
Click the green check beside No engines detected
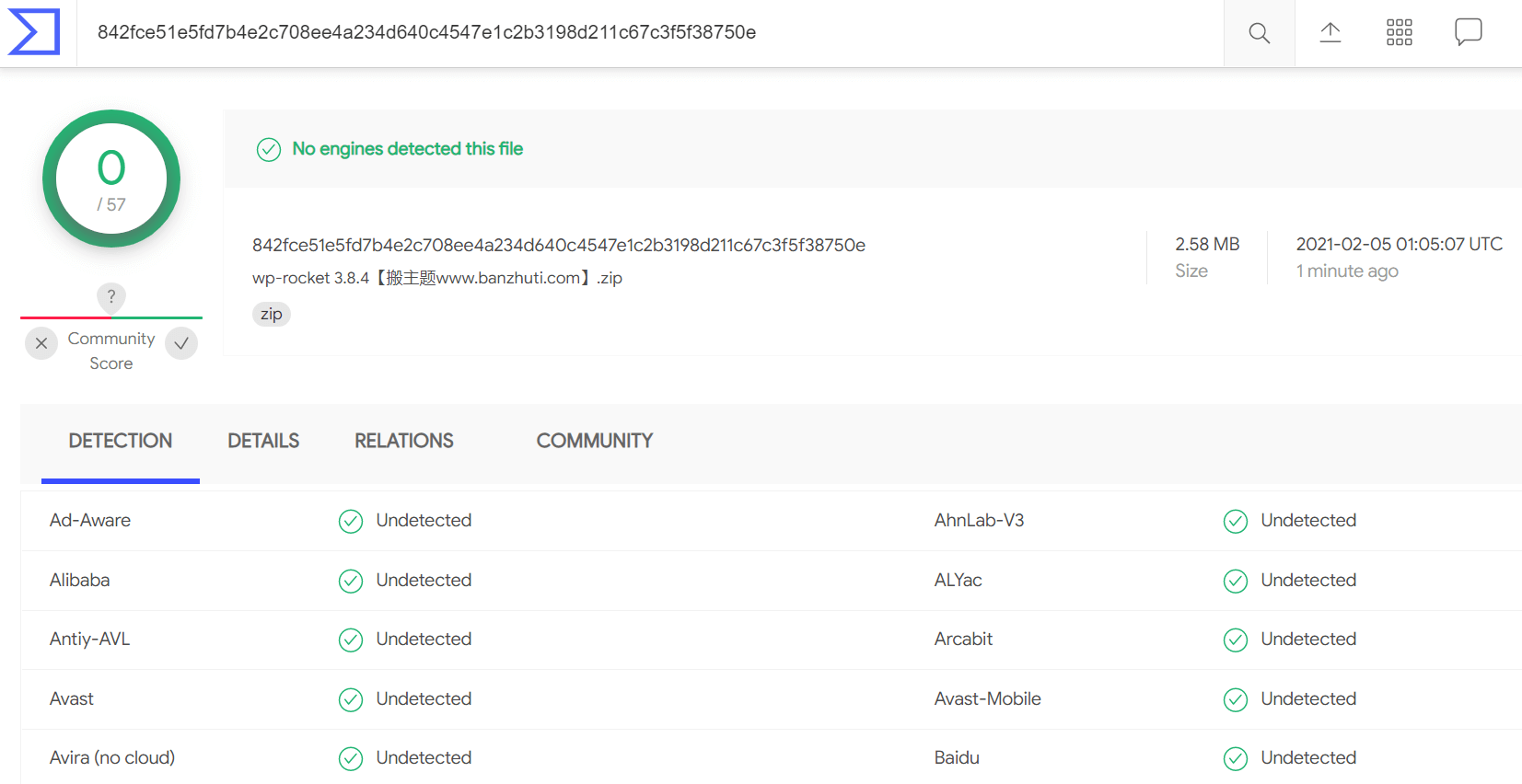269,149
